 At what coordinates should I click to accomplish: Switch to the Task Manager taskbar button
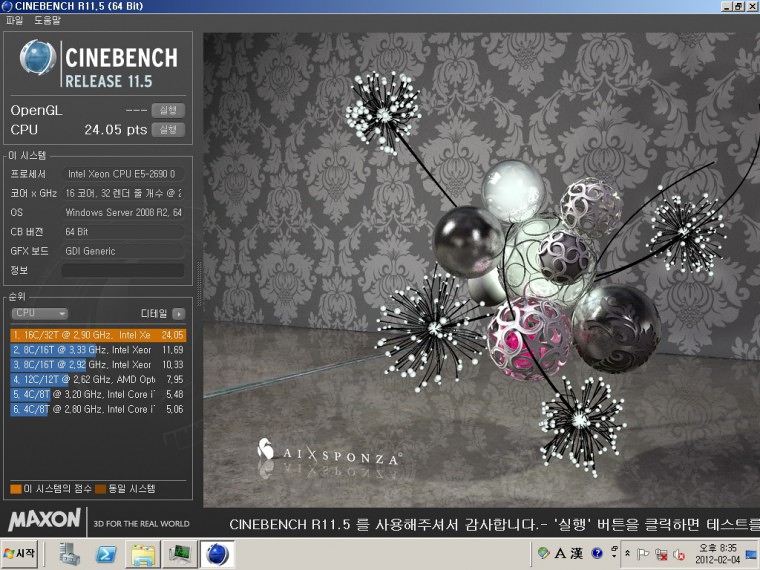[180, 554]
